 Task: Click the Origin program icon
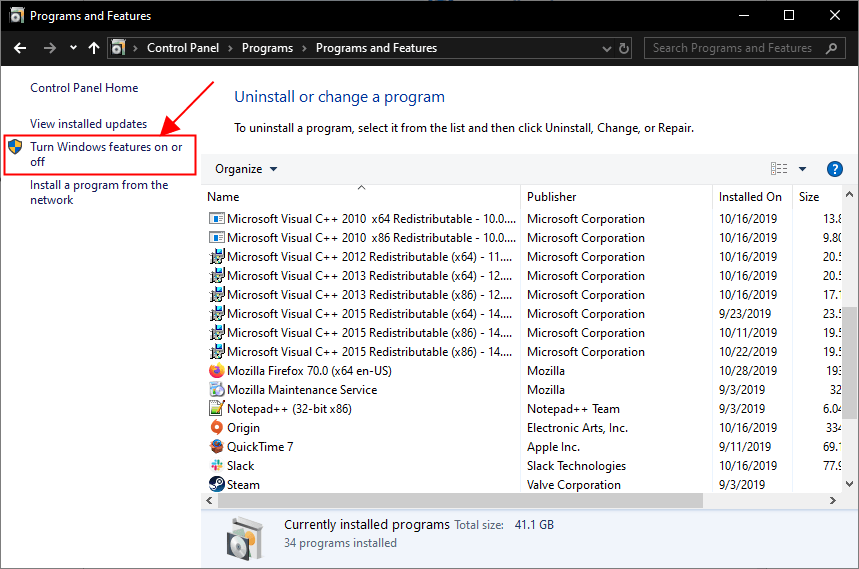pyautogui.click(x=217, y=428)
